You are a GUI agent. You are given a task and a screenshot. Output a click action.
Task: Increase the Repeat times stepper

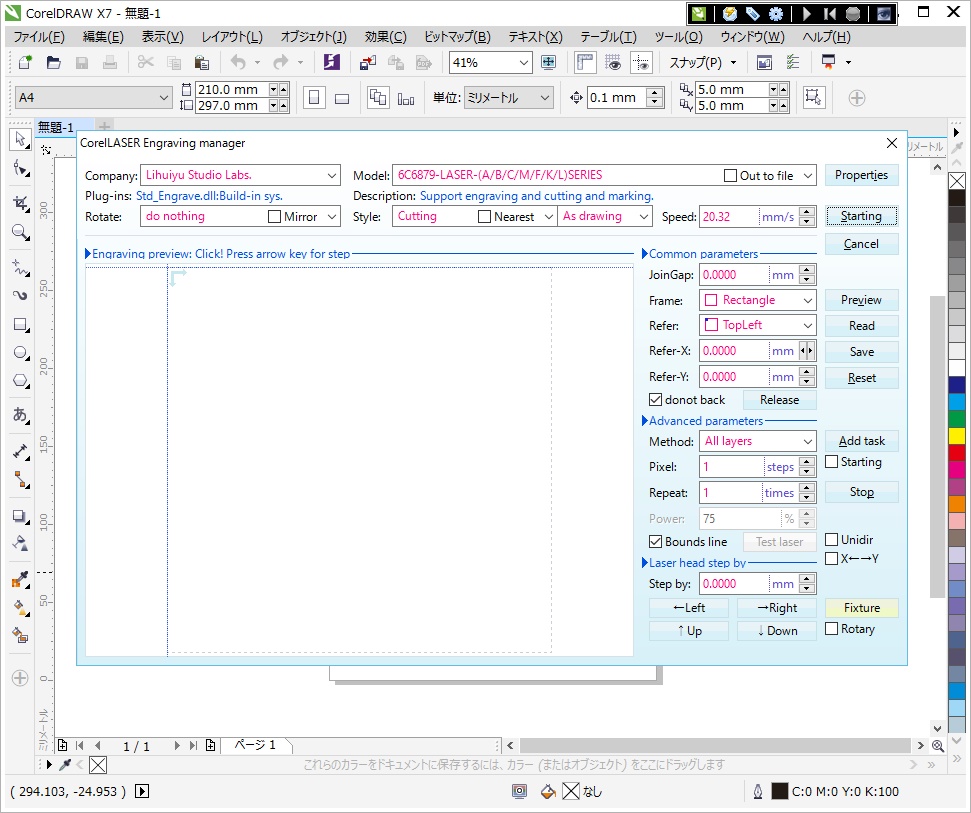(x=807, y=488)
